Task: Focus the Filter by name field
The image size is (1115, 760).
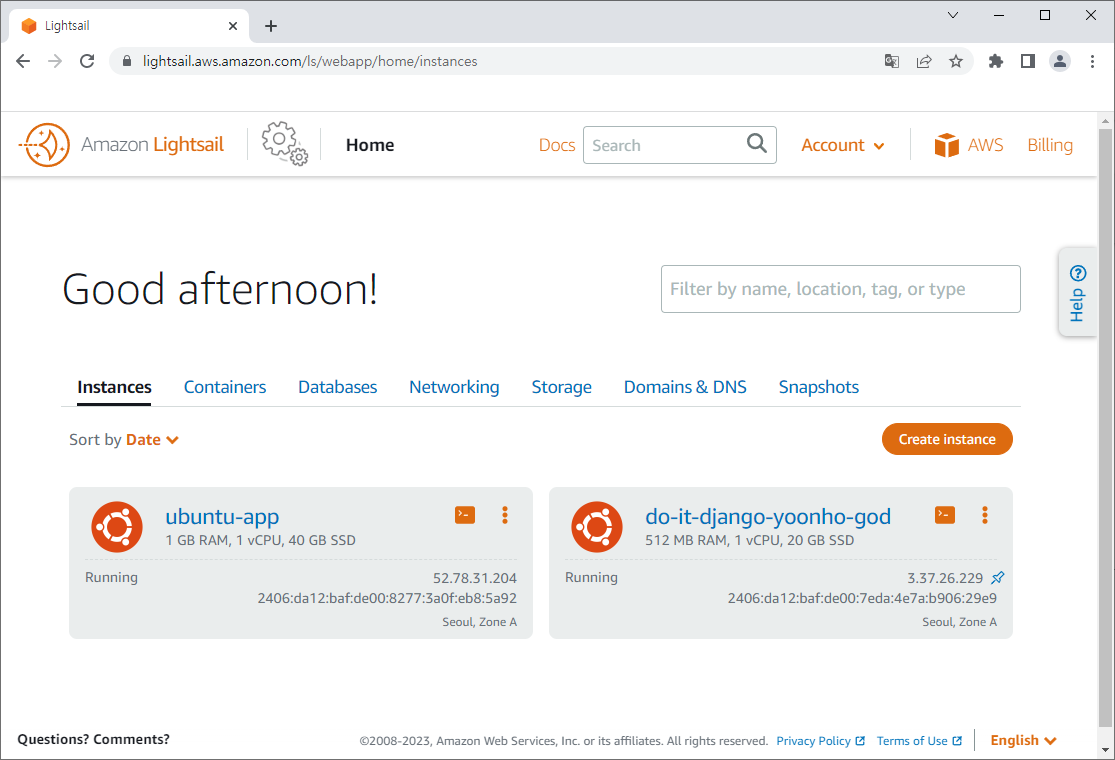Action: [841, 289]
